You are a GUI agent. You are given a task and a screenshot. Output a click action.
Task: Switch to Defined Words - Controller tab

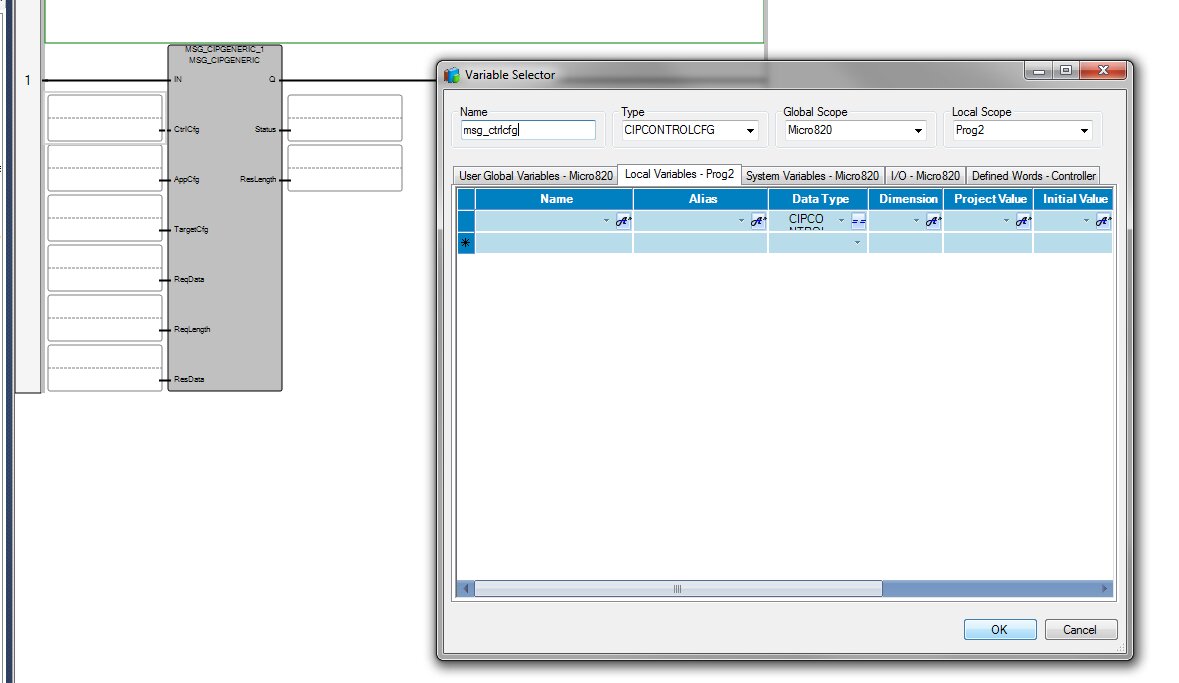click(1033, 175)
